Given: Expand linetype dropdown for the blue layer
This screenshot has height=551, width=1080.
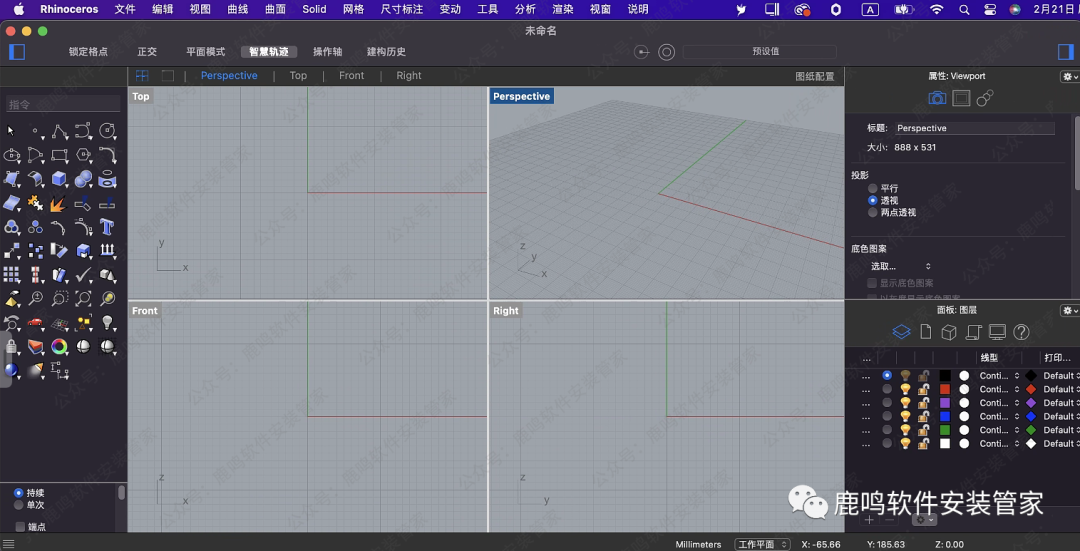Looking at the screenshot, I should coord(1017,416).
